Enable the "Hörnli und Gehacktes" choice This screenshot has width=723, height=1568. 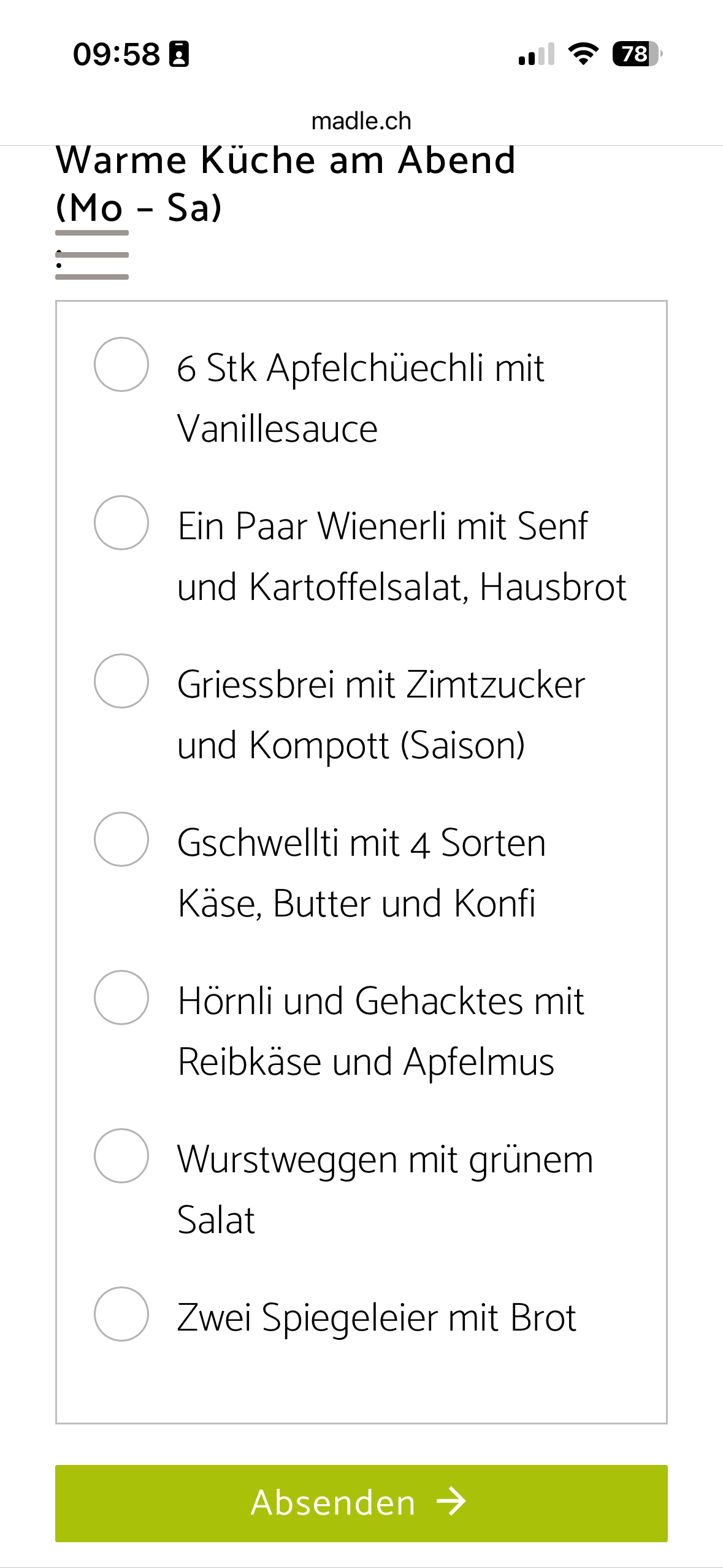pos(121,999)
